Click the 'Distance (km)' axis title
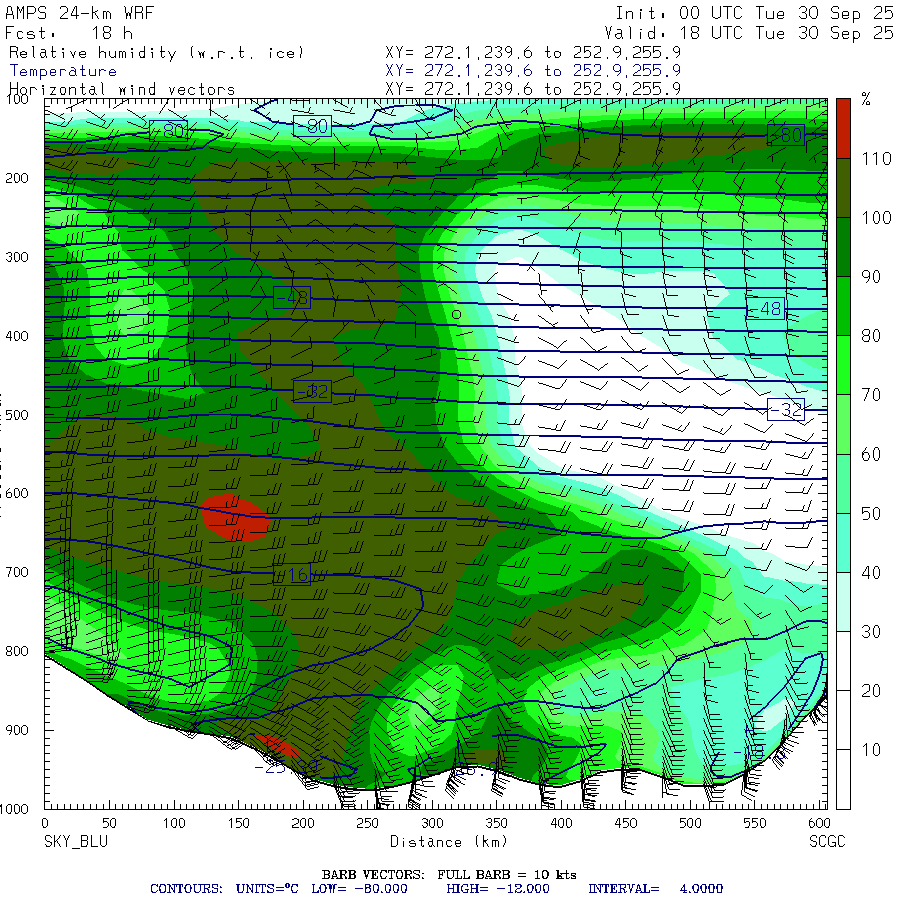The image size is (900, 900). pos(449,842)
